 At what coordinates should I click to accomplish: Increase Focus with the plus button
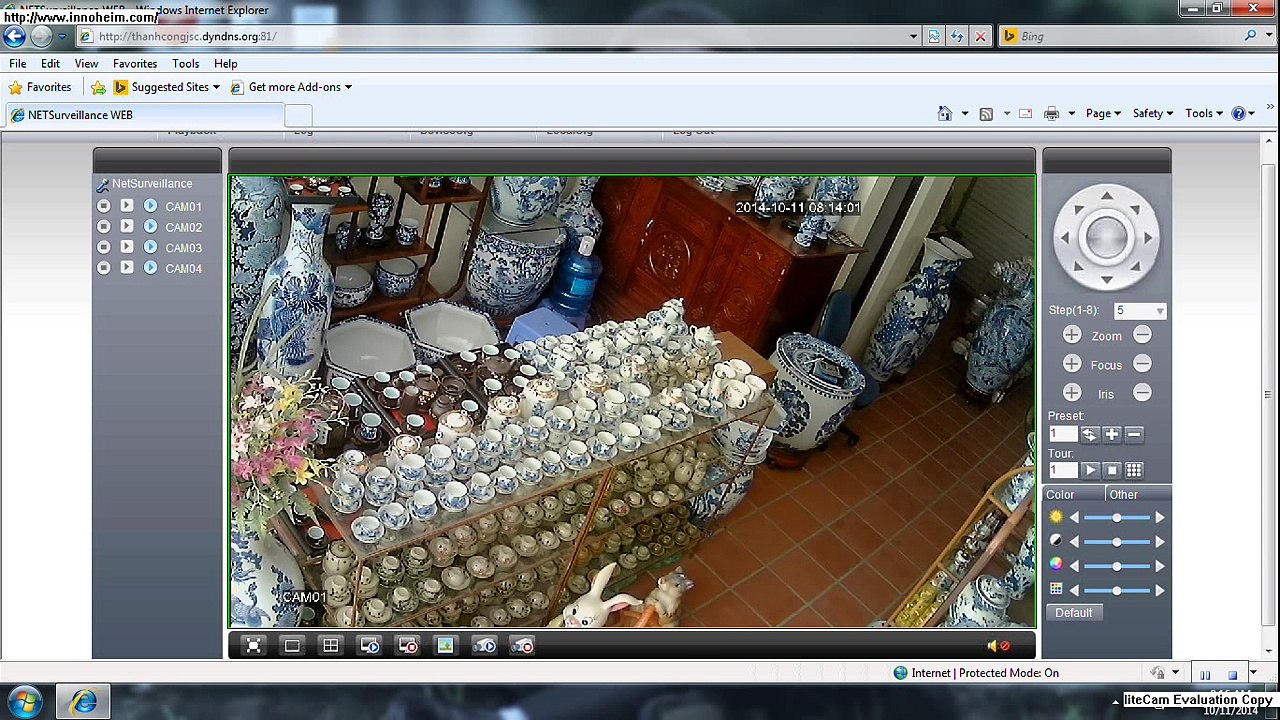[x=1072, y=365]
